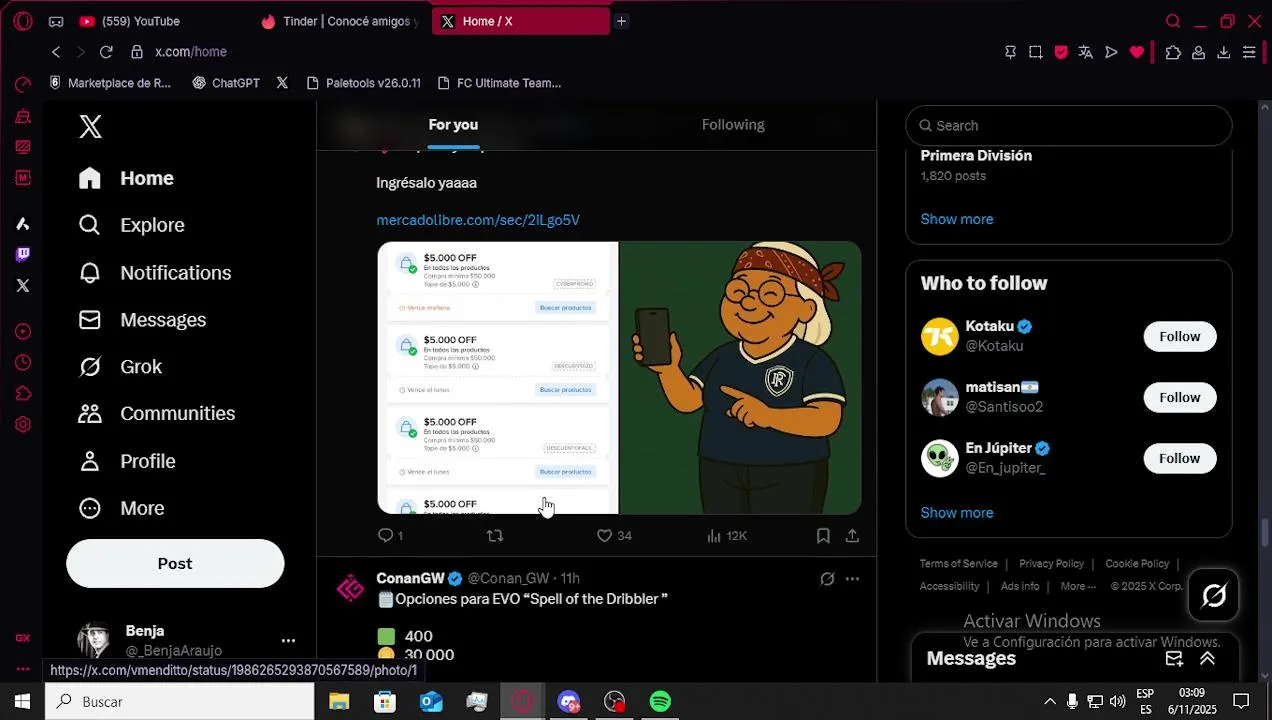Open more options on ConanGW's post
Screen dimensions: 1272x720
point(852,579)
